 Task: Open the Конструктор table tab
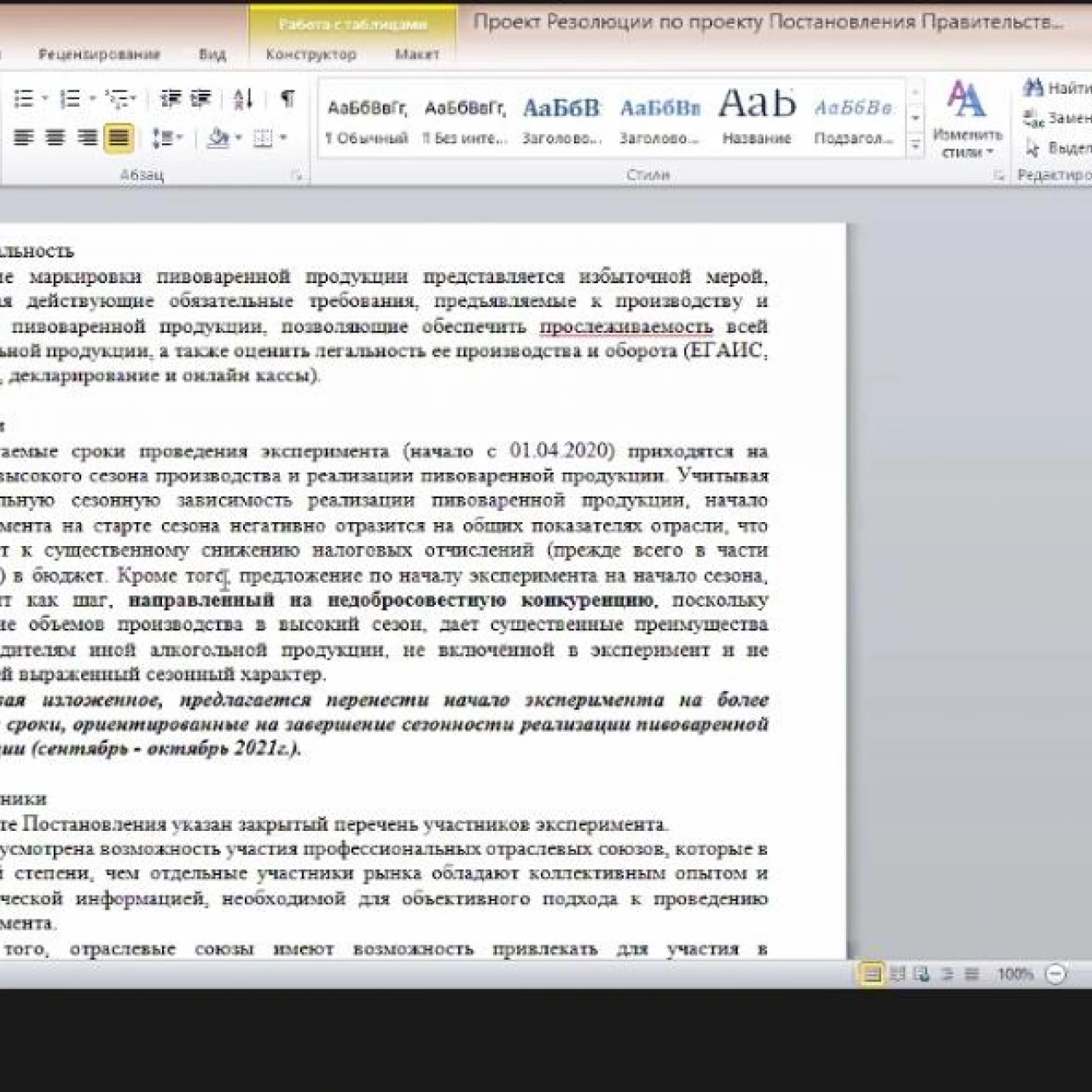pyautogui.click(x=311, y=55)
